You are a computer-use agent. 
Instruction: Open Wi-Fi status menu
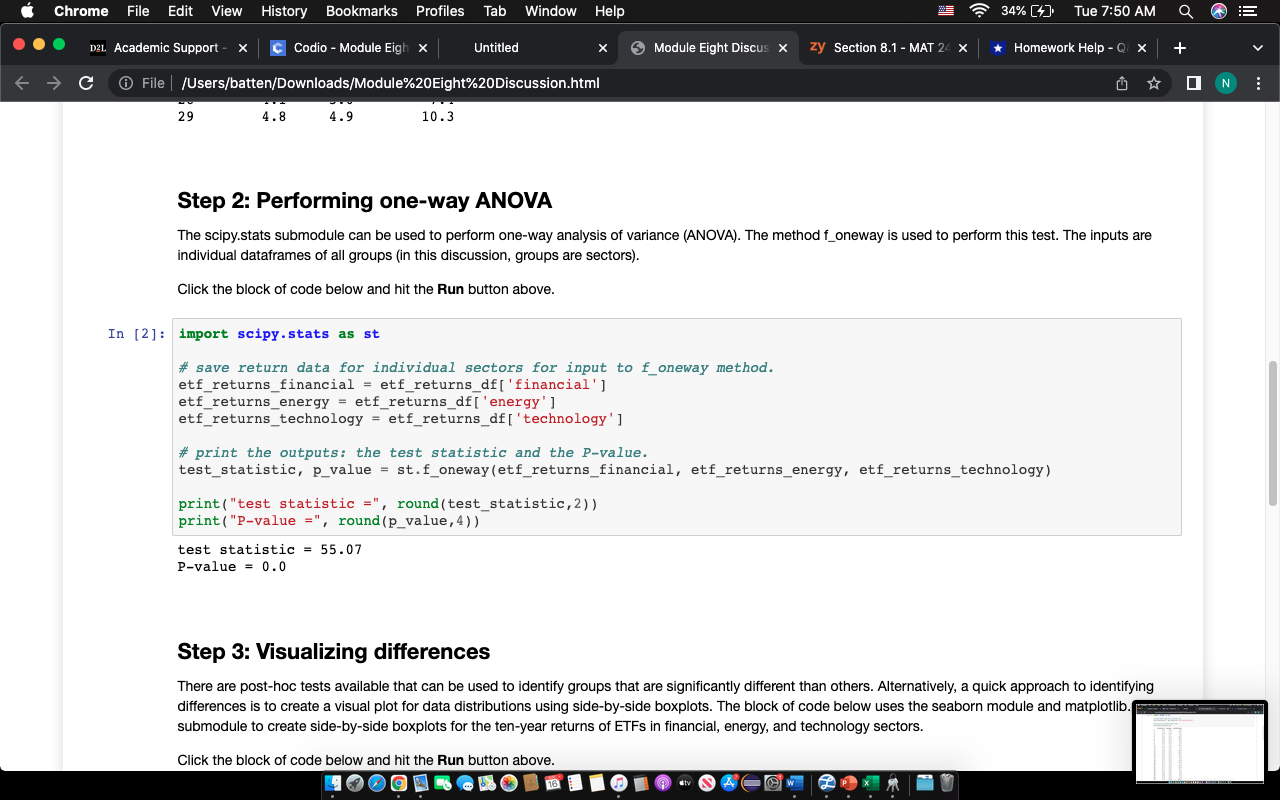[980, 11]
